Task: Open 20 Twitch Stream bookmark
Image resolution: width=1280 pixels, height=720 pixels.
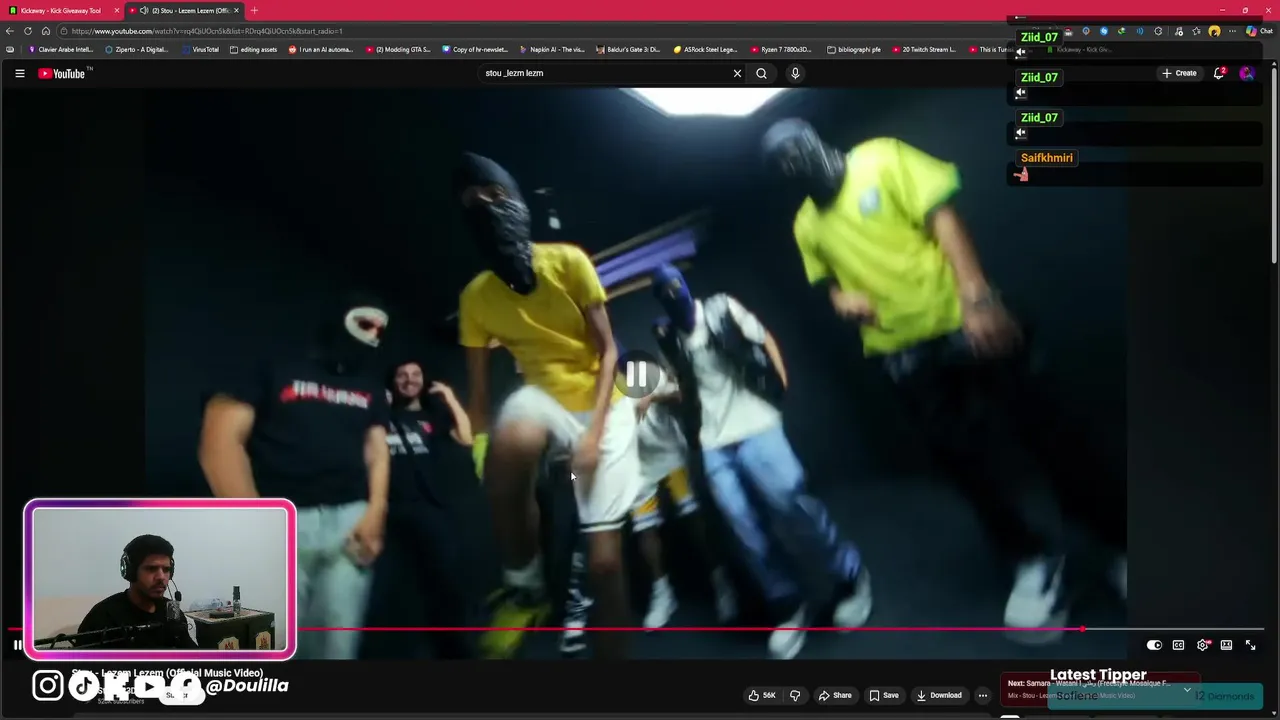Action: coord(924,49)
